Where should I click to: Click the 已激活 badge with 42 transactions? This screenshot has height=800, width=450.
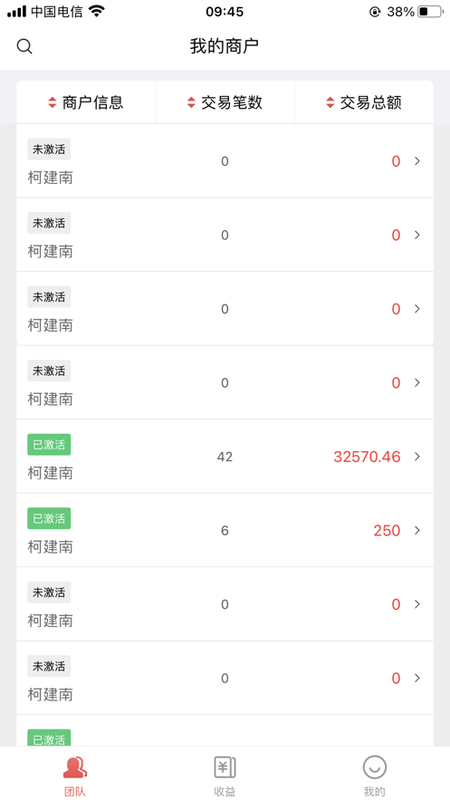[49, 444]
